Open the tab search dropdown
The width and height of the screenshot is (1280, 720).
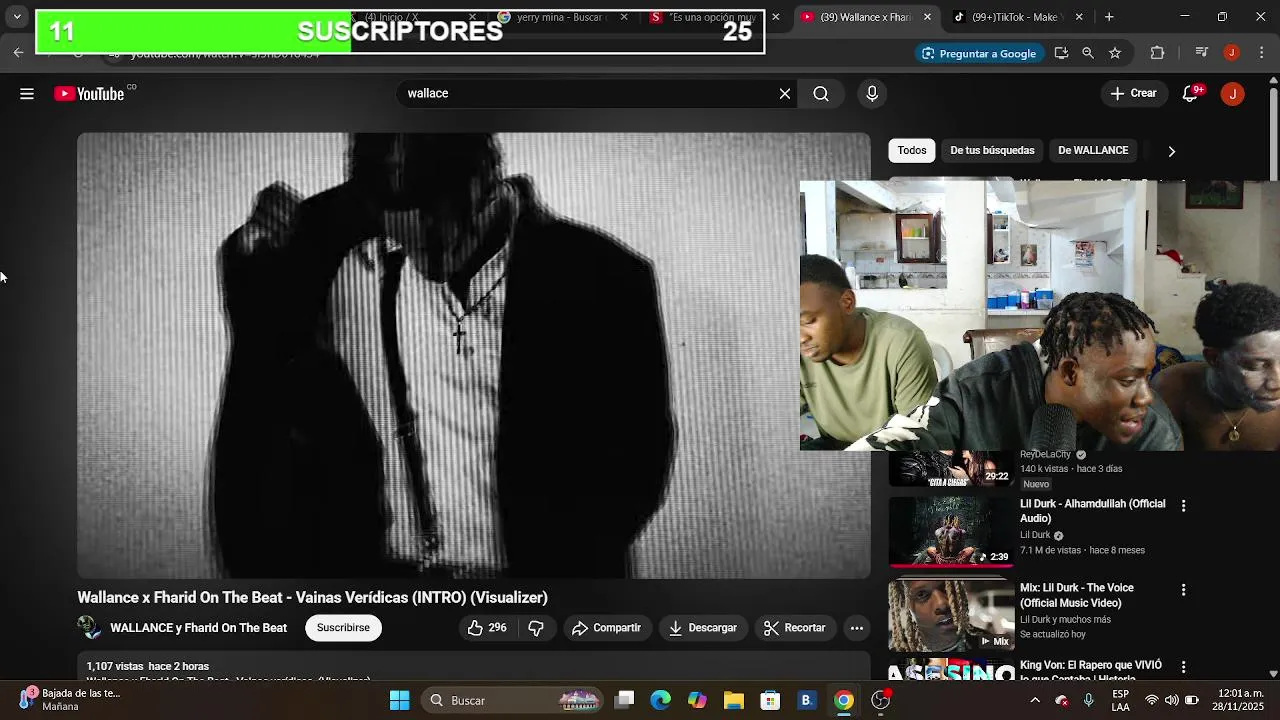coord(16,17)
